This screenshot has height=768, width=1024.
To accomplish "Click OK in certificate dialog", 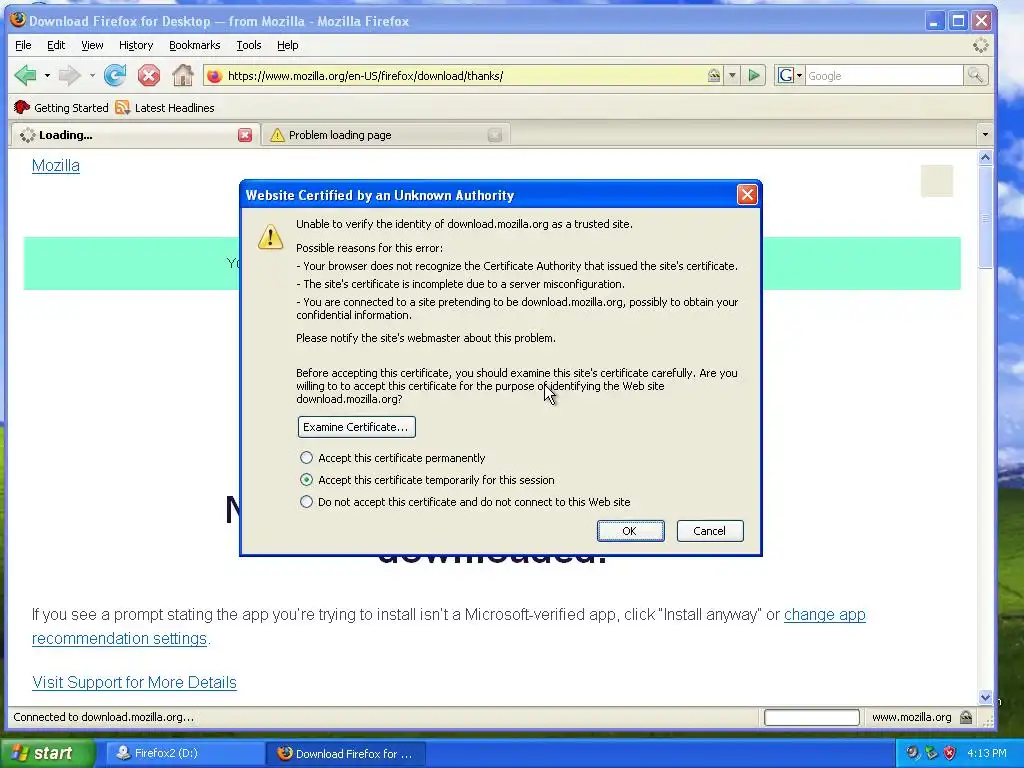I will click(630, 531).
